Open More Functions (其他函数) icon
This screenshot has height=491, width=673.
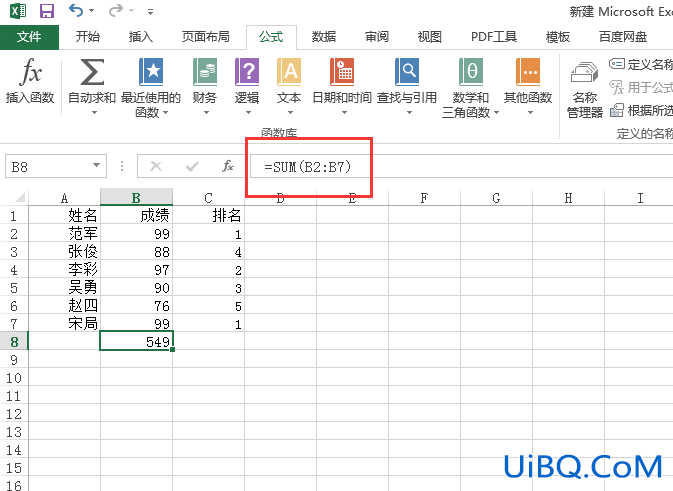point(528,72)
